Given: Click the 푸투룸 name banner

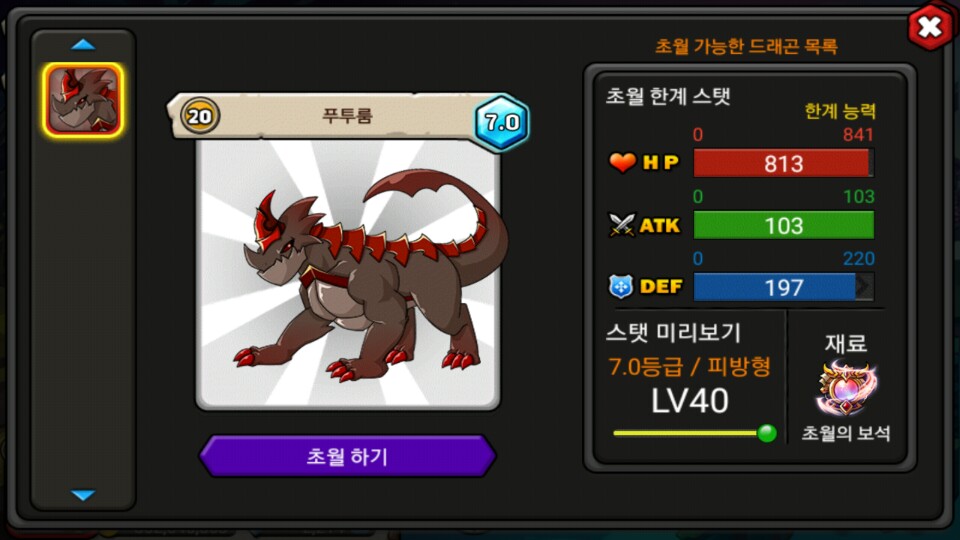Looking at the screenshot, I should [347, 116].
